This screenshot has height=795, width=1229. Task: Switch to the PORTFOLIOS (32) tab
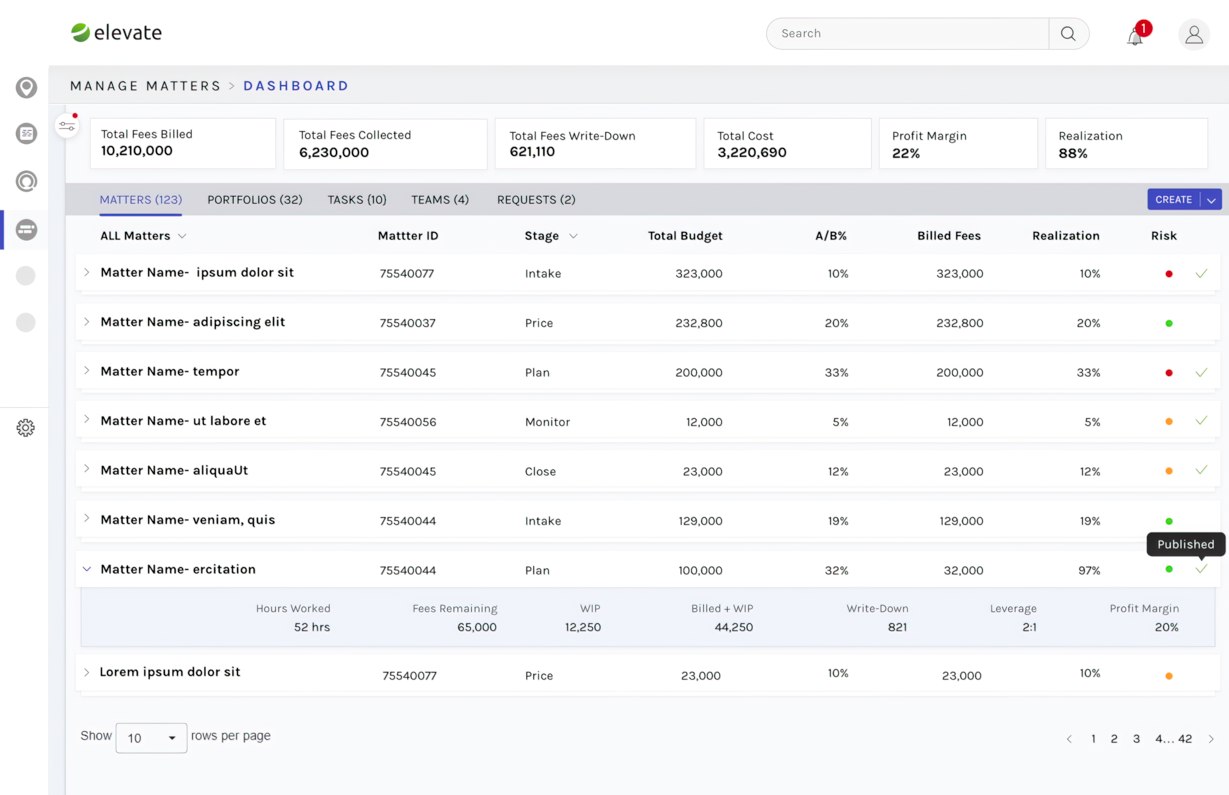(255, 200)
